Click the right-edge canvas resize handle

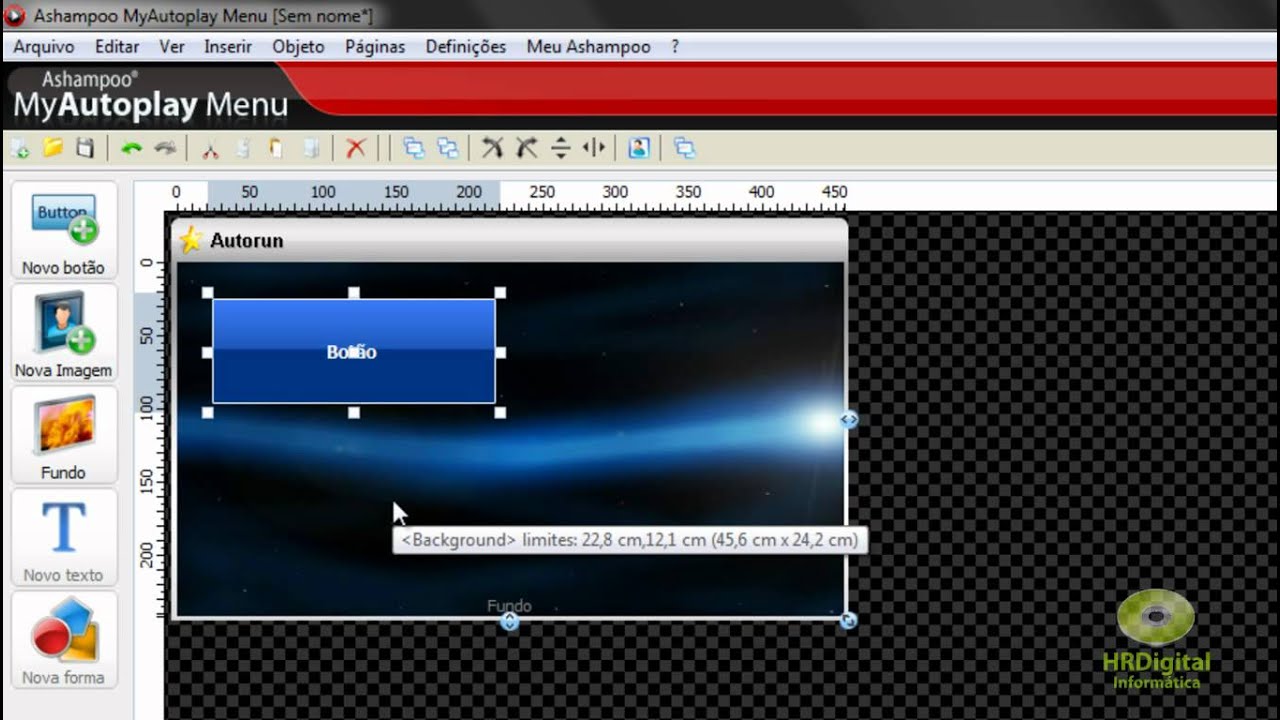849,420
